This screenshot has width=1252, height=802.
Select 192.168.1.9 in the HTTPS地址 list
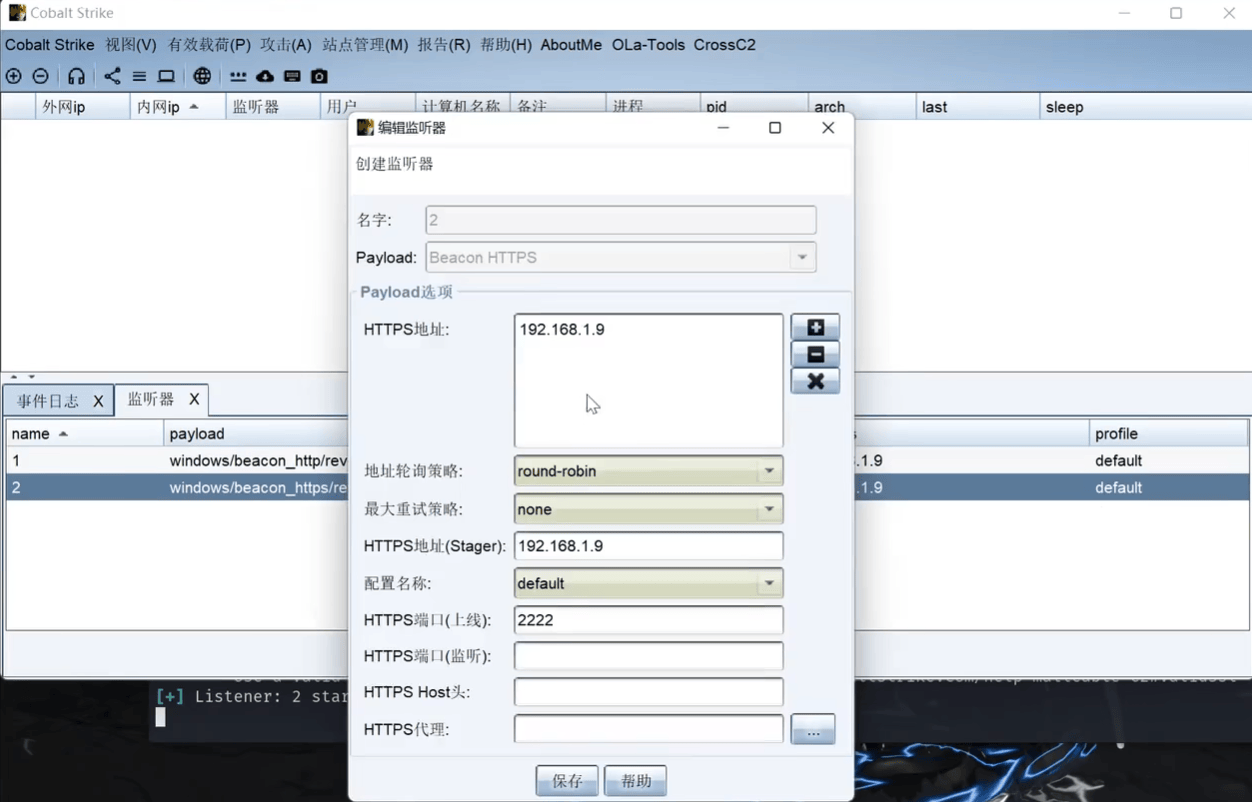point(562,329)
